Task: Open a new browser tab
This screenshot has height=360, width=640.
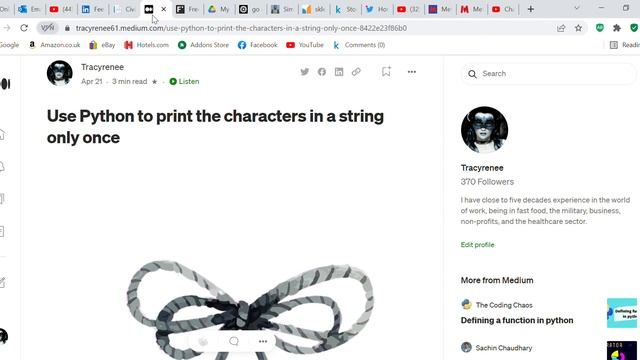Action: (531, 9)
